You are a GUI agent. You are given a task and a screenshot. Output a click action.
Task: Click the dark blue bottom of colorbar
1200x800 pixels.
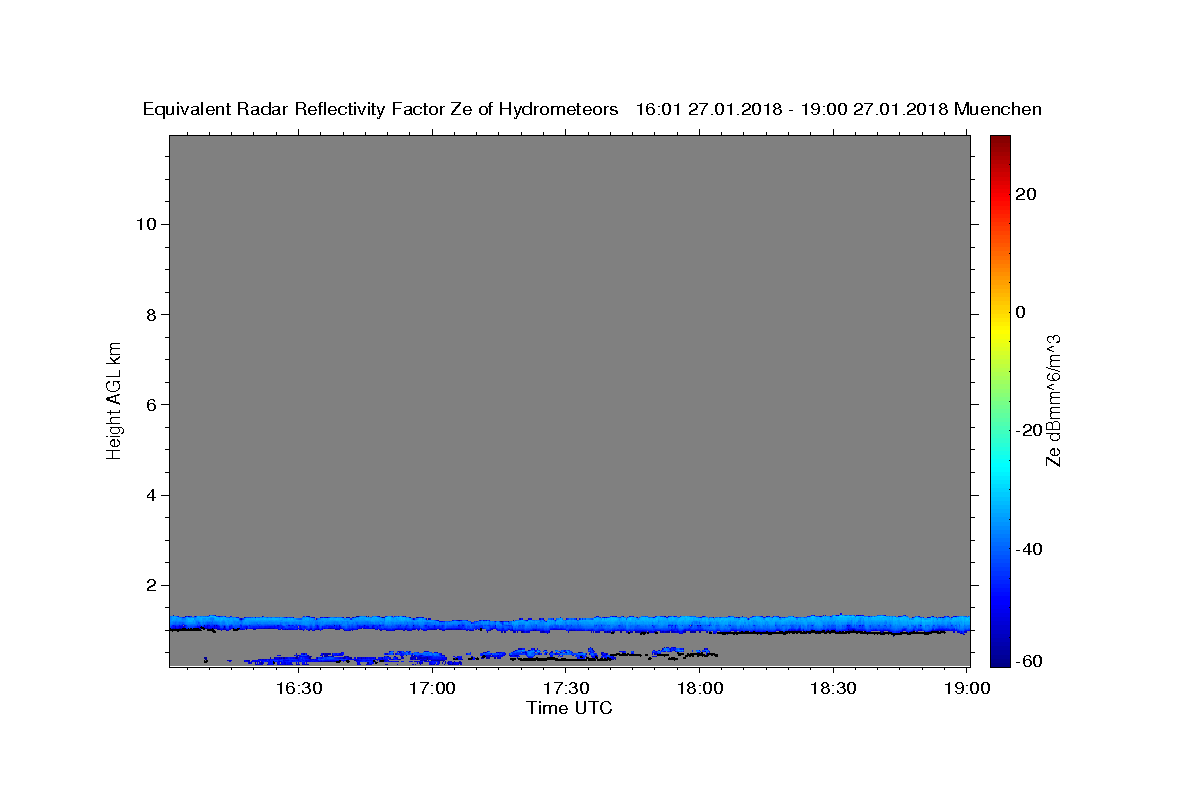click(x=1000, y=655)
